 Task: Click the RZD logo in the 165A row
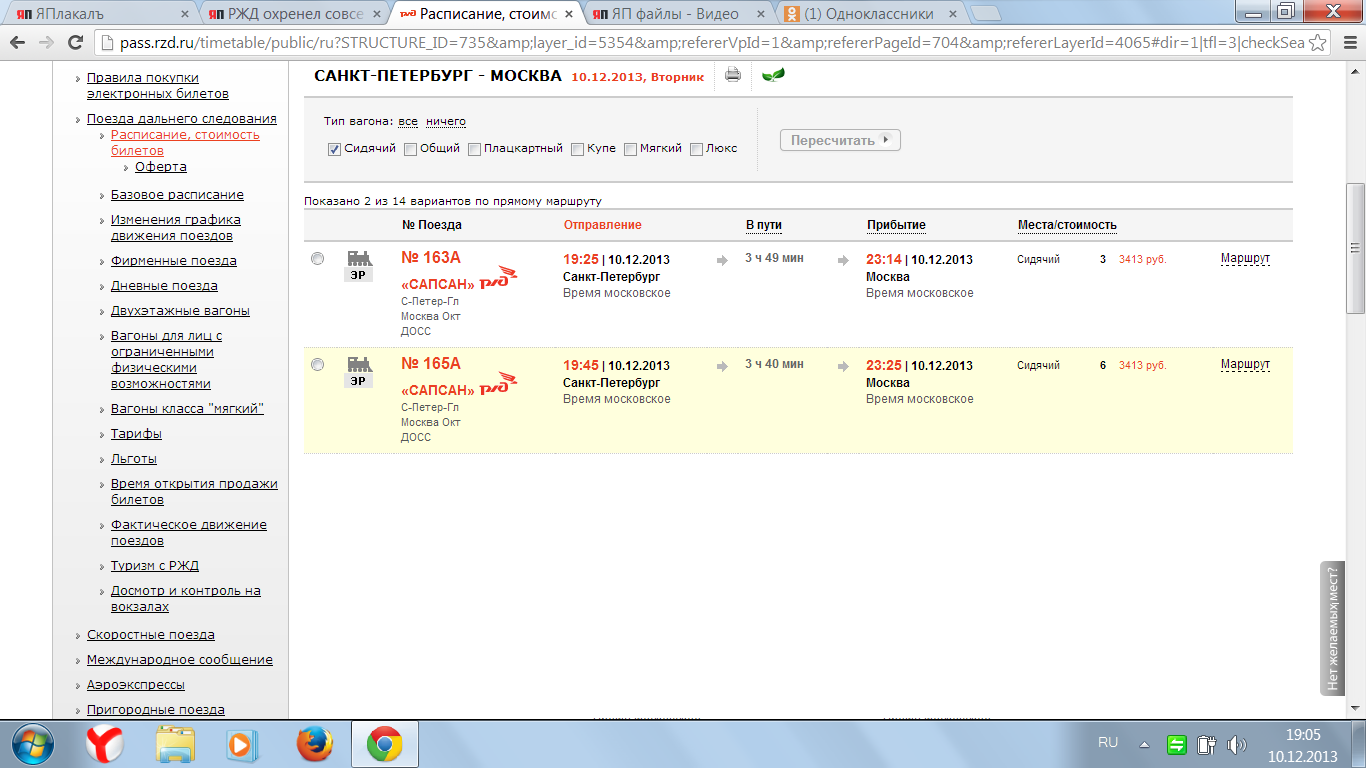pyautogui.click(x=499, y=384)
